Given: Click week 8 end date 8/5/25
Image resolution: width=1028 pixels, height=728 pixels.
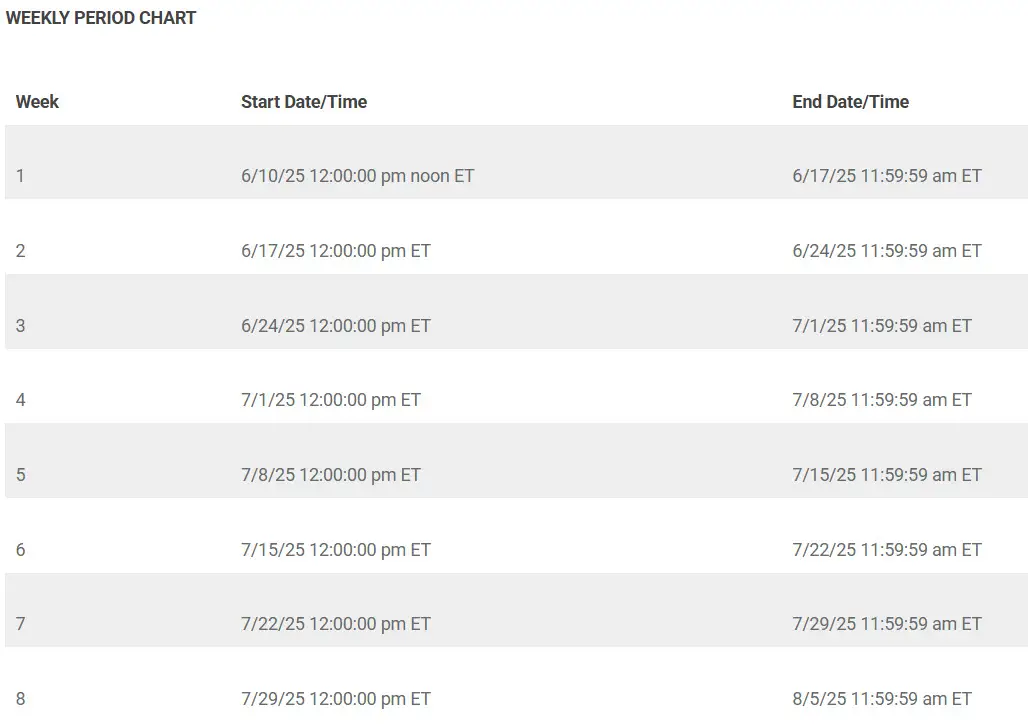Looking at the screenshot, I should [x=882, y=698].
